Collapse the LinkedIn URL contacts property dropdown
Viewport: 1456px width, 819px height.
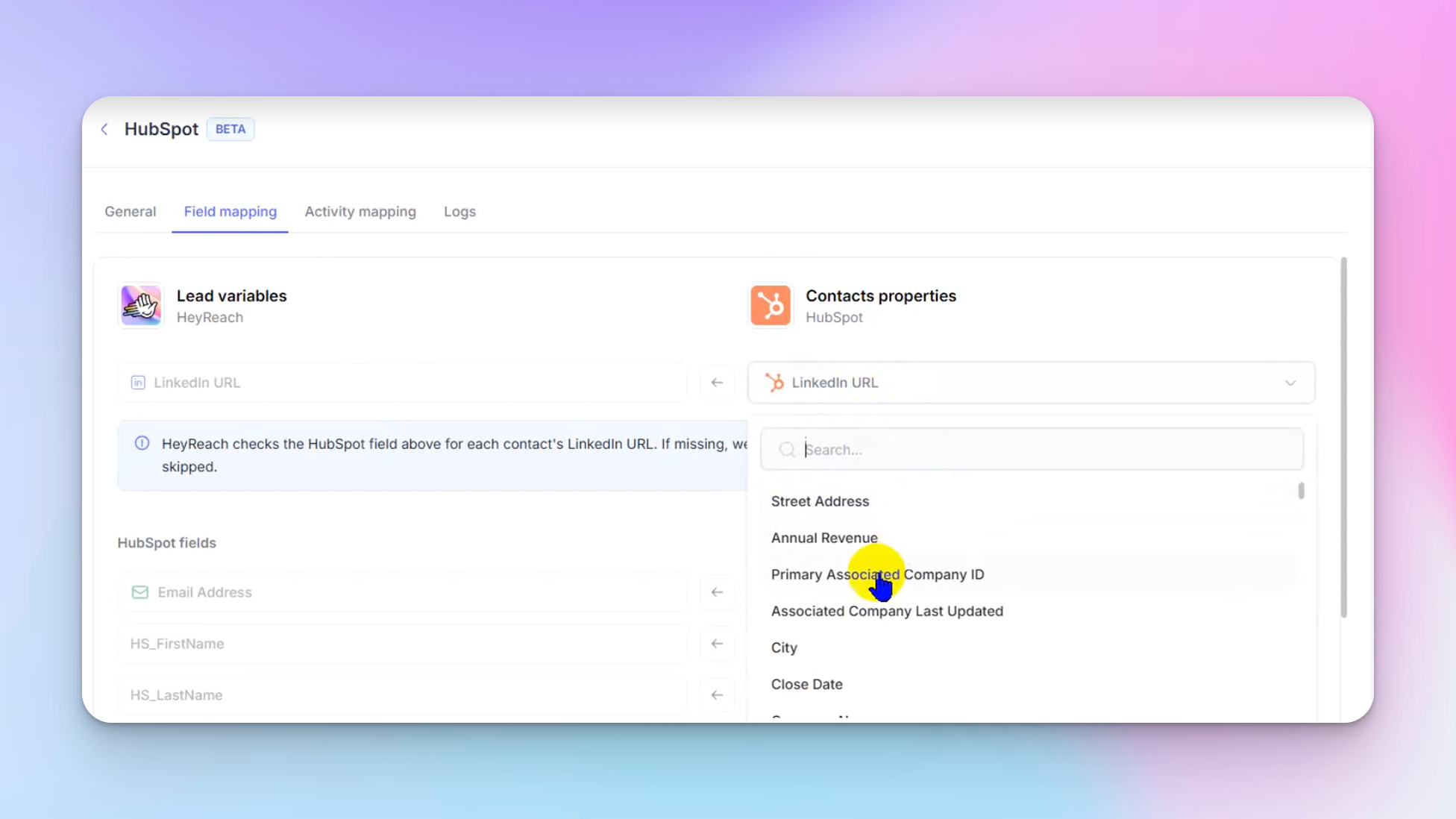click(x=1031, y=383)
